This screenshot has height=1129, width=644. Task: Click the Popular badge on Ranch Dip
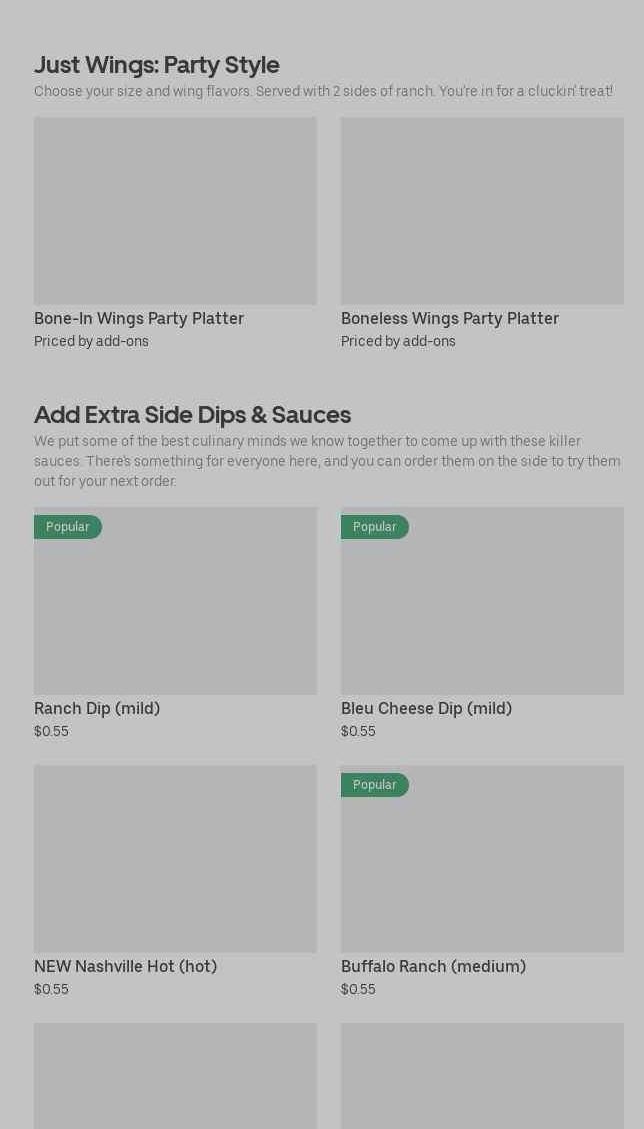pos(68,527)
